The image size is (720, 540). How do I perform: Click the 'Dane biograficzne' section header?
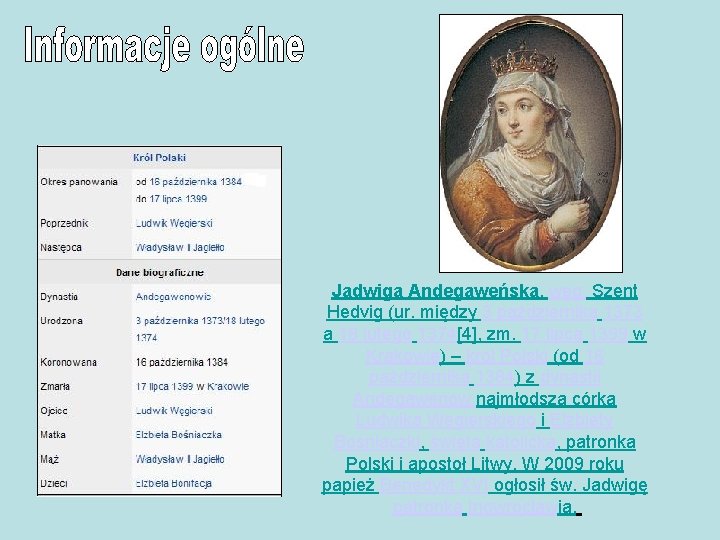[159, 272]
